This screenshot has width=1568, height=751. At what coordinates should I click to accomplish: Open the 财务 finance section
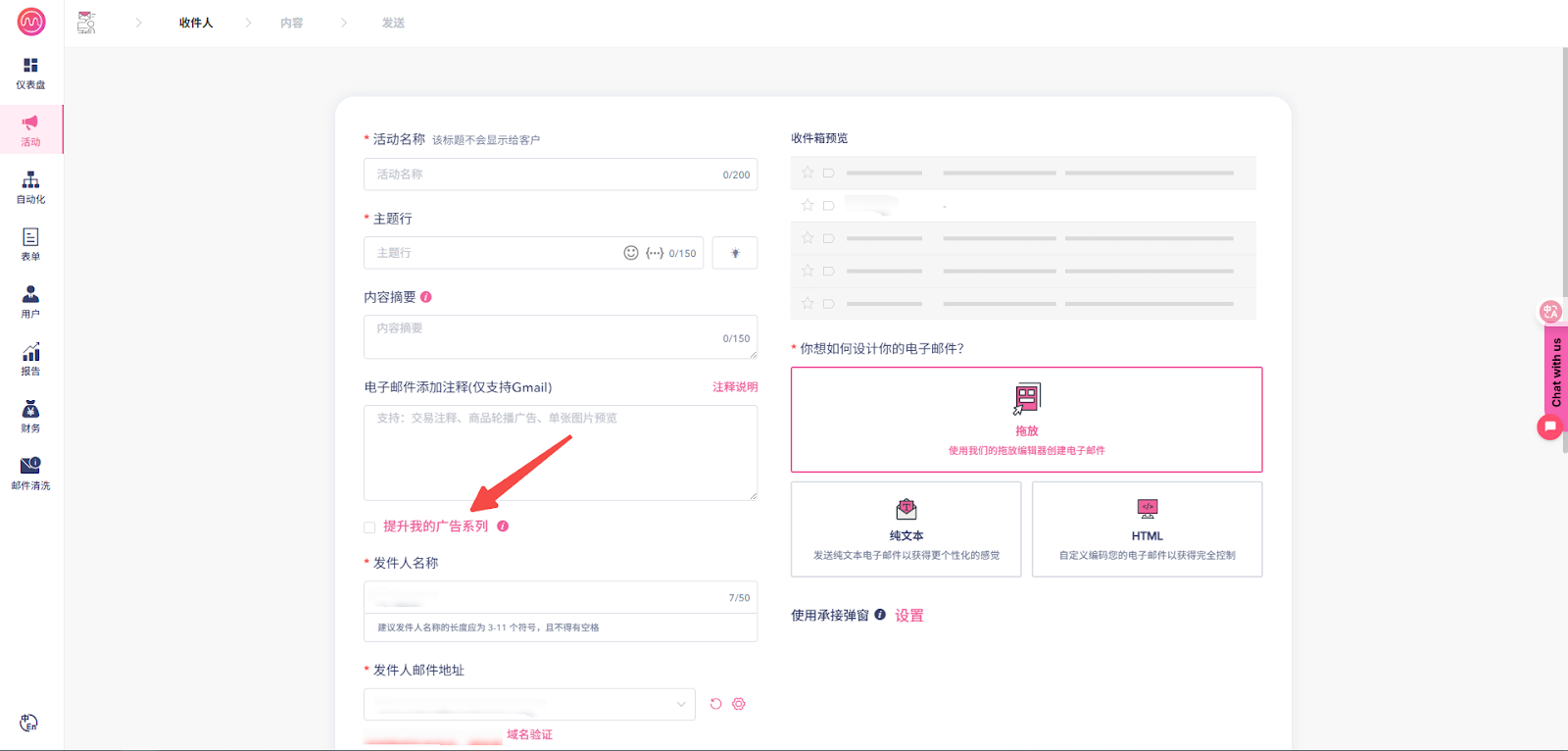click(x=30, y=416)
